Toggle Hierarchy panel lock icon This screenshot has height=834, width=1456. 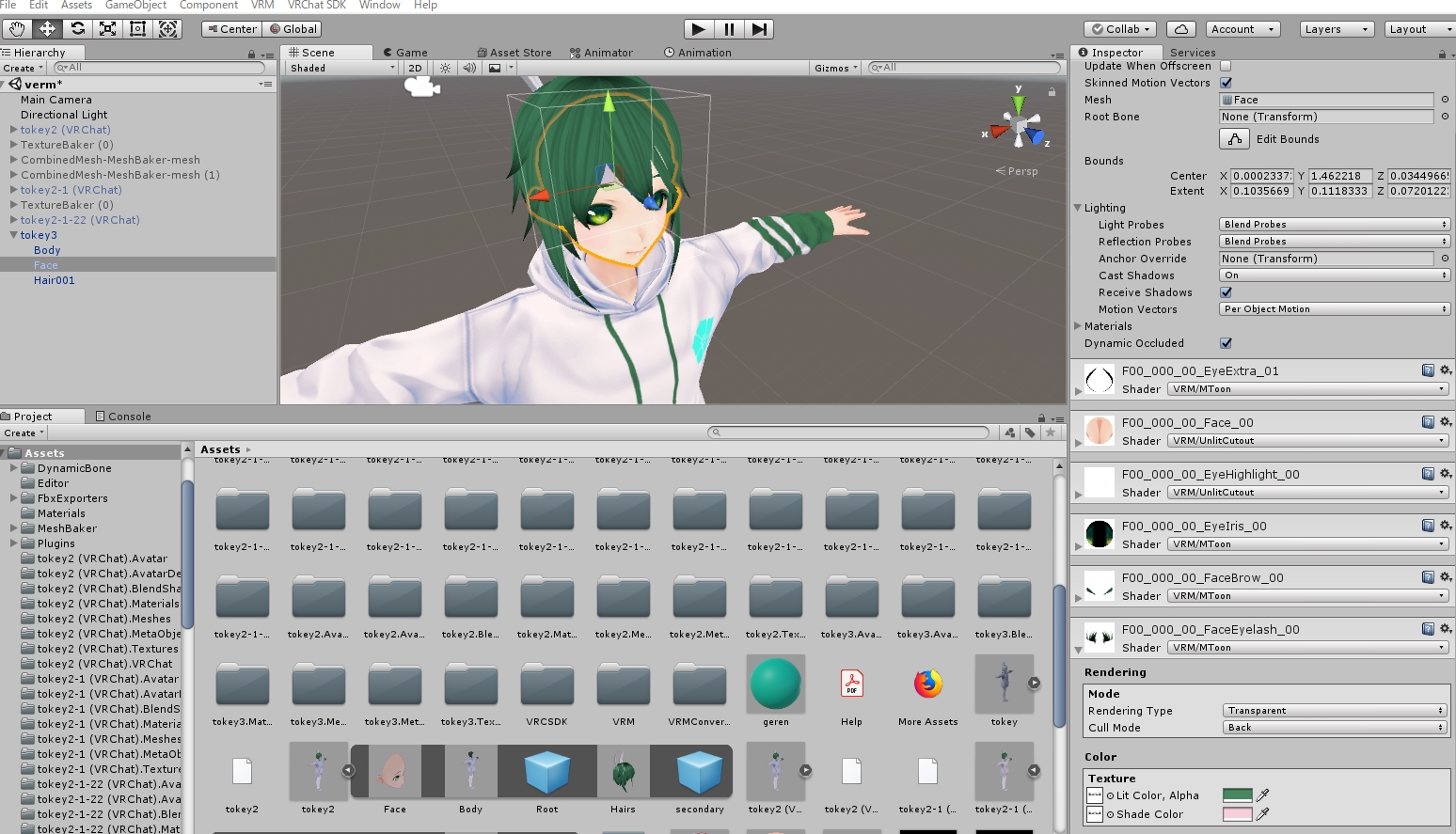252,55
